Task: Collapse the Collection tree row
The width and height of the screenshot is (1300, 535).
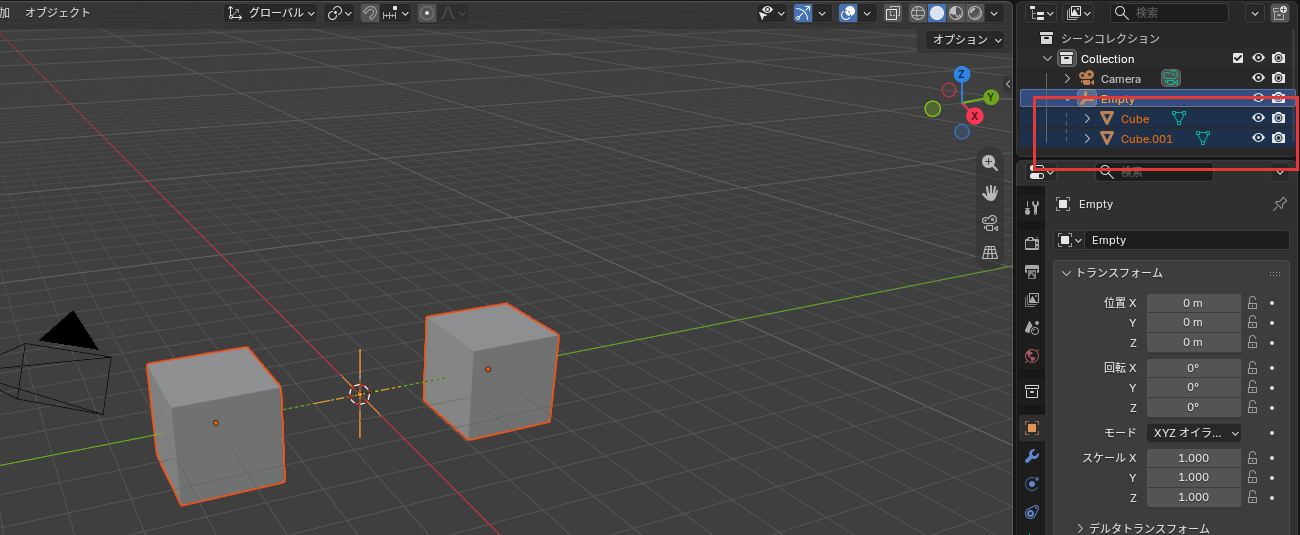Action: [1048, 59]
